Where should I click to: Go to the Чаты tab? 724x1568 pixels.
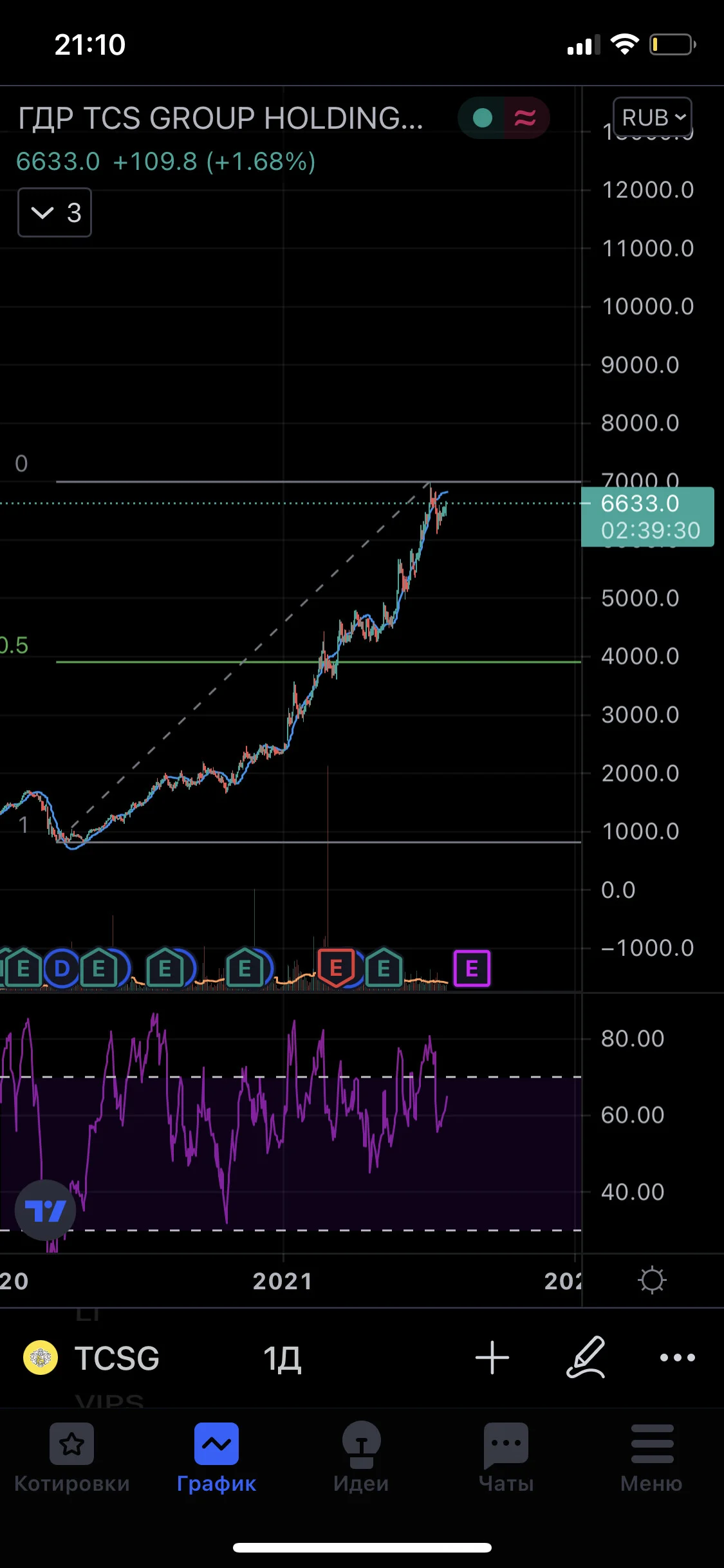tap(506, 1458)
